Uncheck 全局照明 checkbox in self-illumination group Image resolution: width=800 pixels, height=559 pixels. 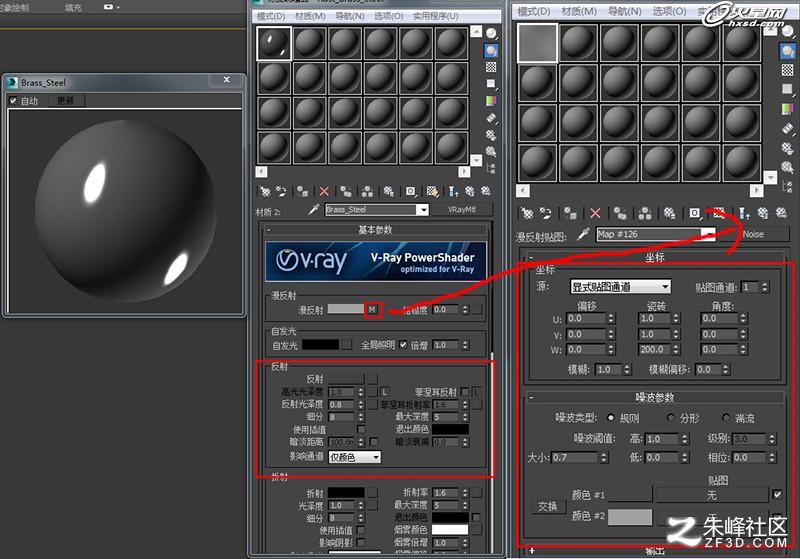coord(403,345)
